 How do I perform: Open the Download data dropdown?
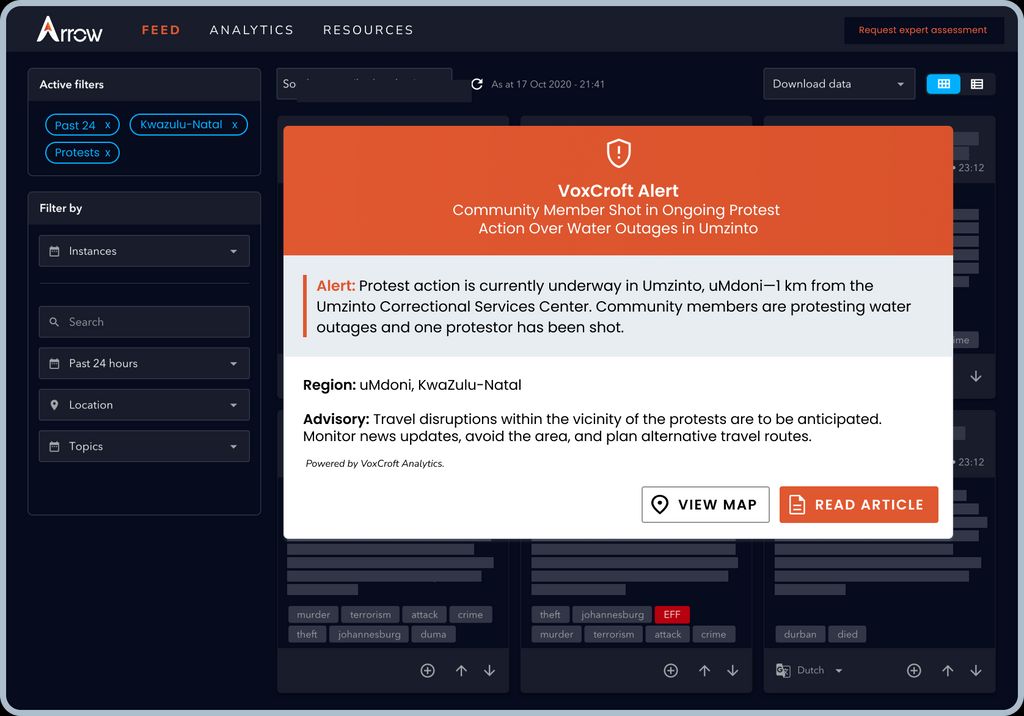(x=839, y=84)
